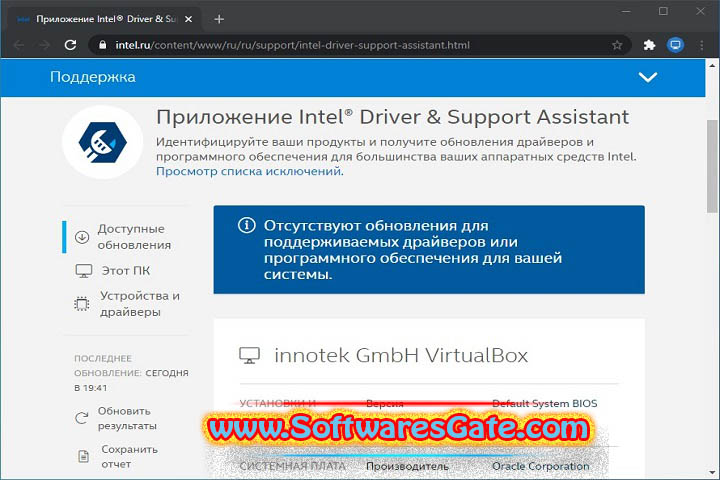This screenshot has height=480, width=720.
Task: Minimize the browser window
Action: tap(626, 11)
